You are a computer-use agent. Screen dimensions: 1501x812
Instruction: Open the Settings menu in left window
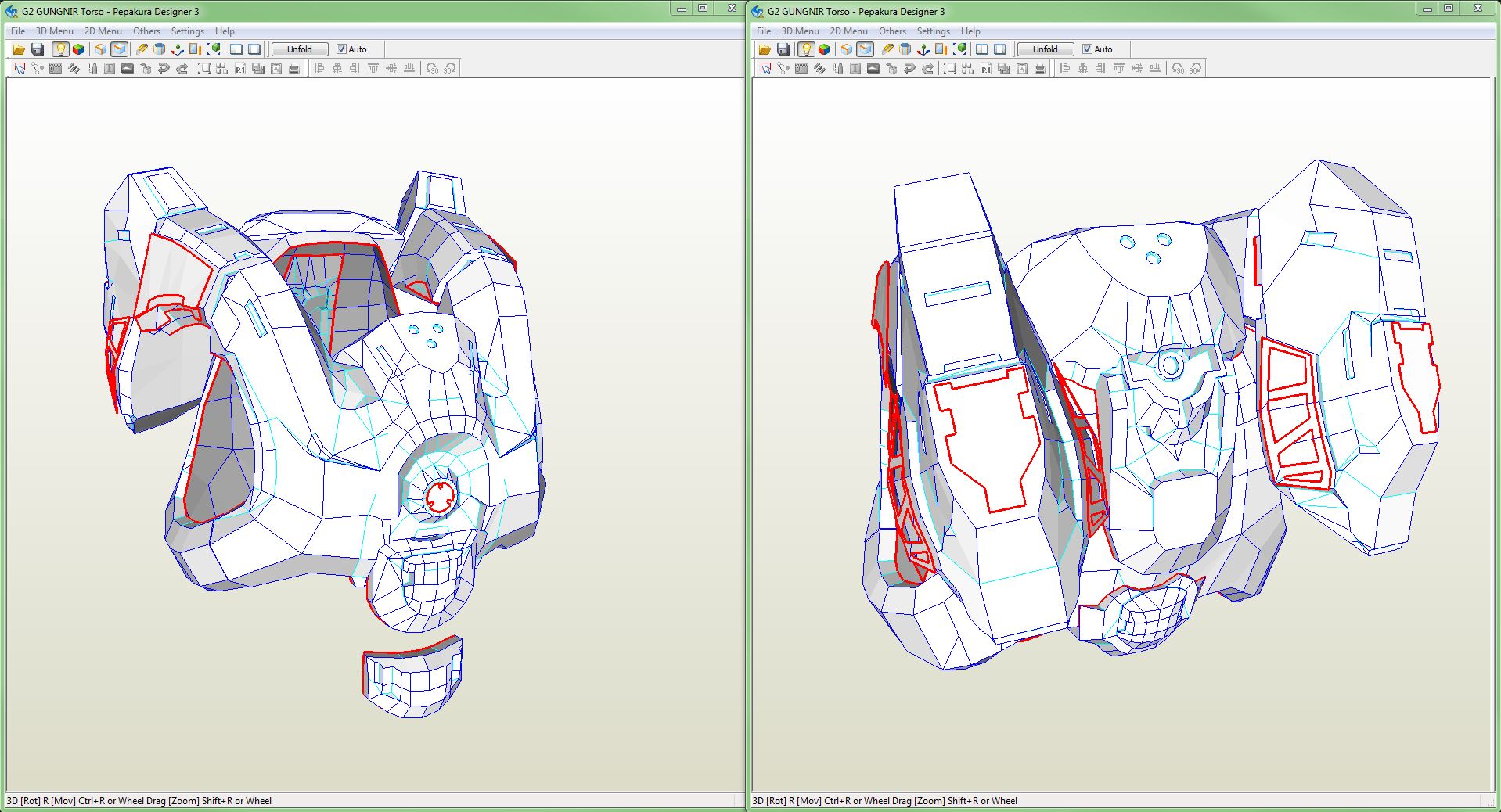point(187,31)
